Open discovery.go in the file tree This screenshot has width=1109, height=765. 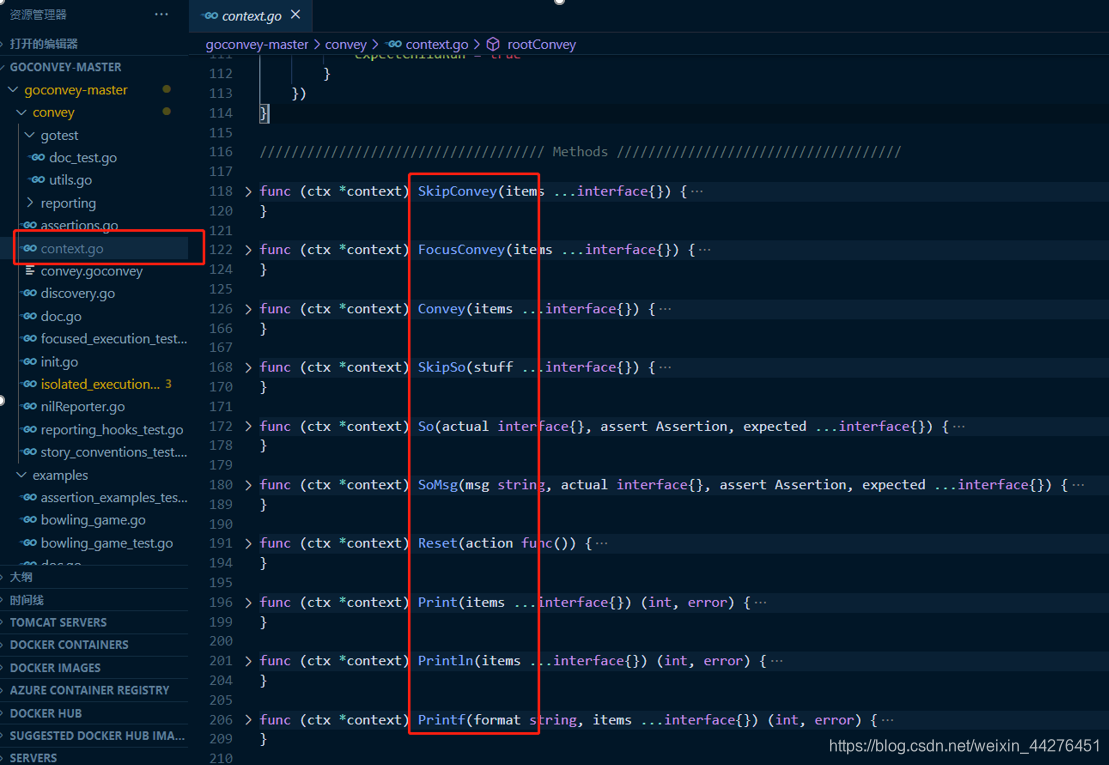[x=78, y=293]
